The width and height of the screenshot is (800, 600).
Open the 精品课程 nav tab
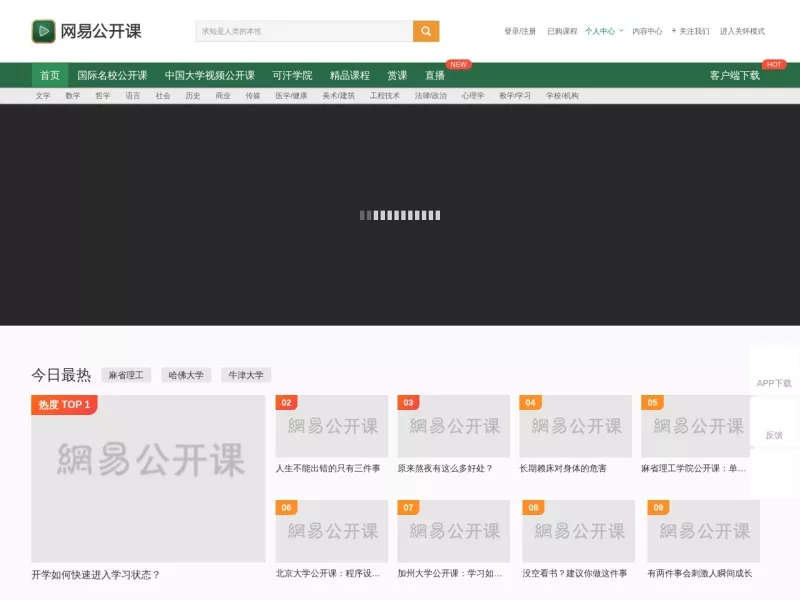[x=350, y=76]
